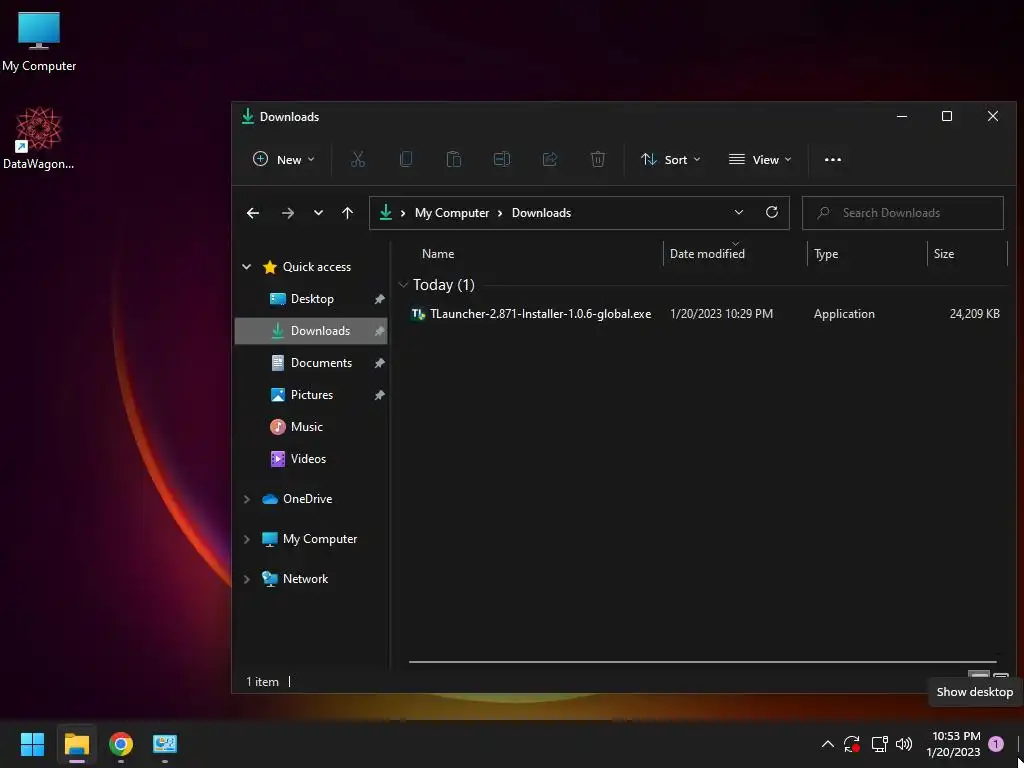Open the notification count badge
1024x768 pixels.
995,744
